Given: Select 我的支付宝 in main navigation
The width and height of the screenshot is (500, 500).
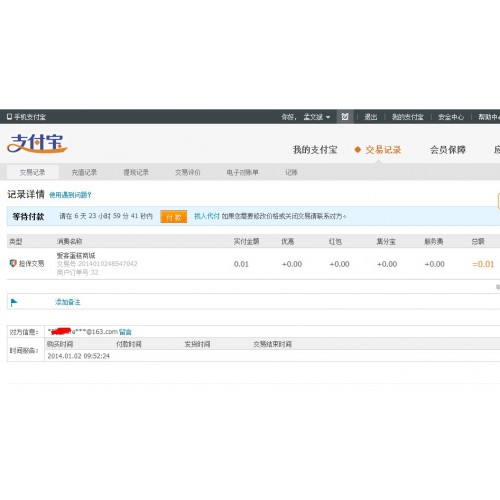Looking at the screenshot, I should tap(315, 150).
